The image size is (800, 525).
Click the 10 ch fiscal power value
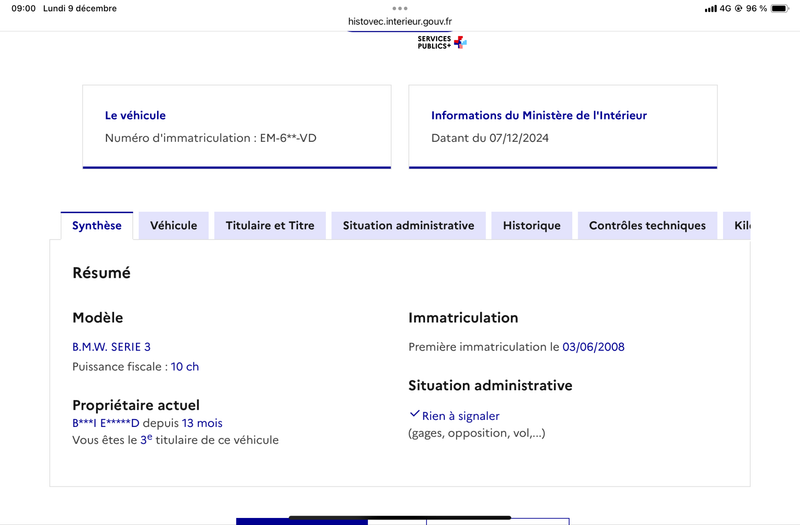tap(185, 367)
